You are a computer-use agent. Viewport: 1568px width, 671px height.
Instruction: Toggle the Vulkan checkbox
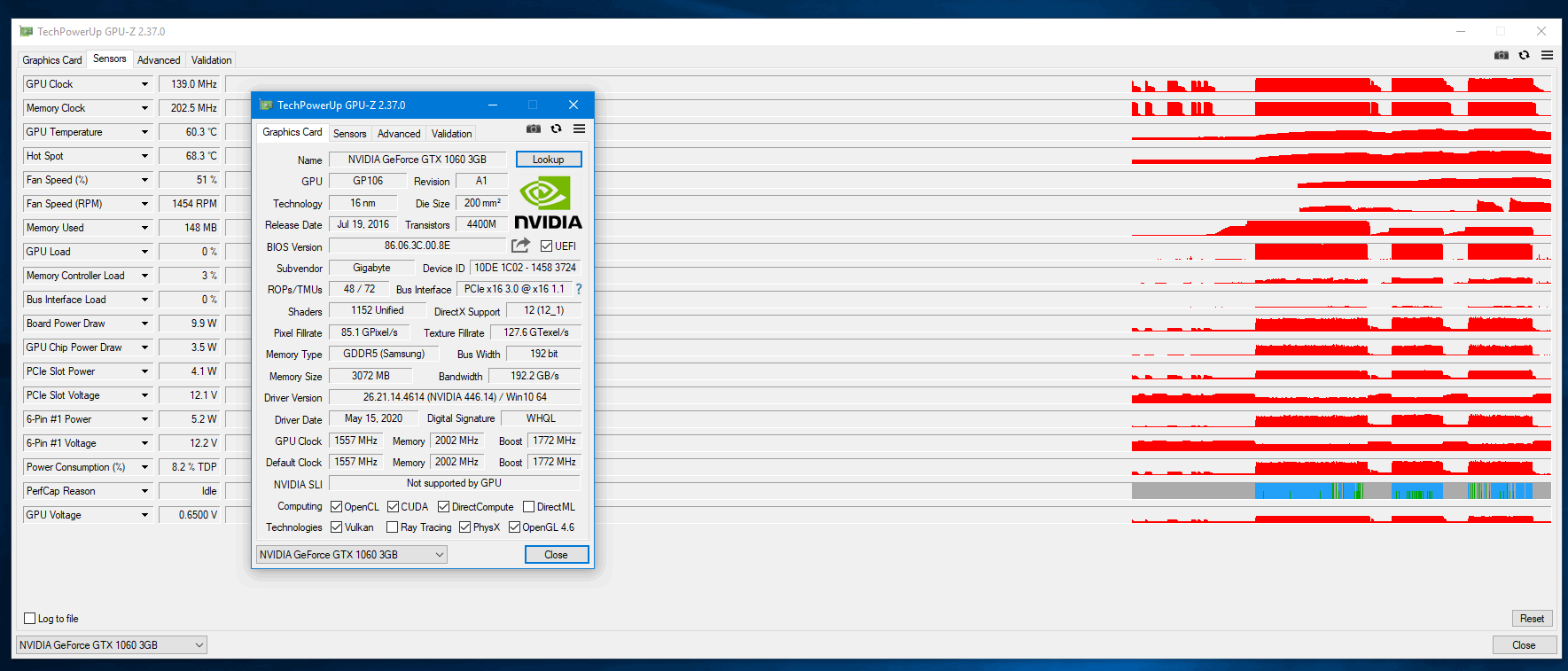(x=337, y=527)
